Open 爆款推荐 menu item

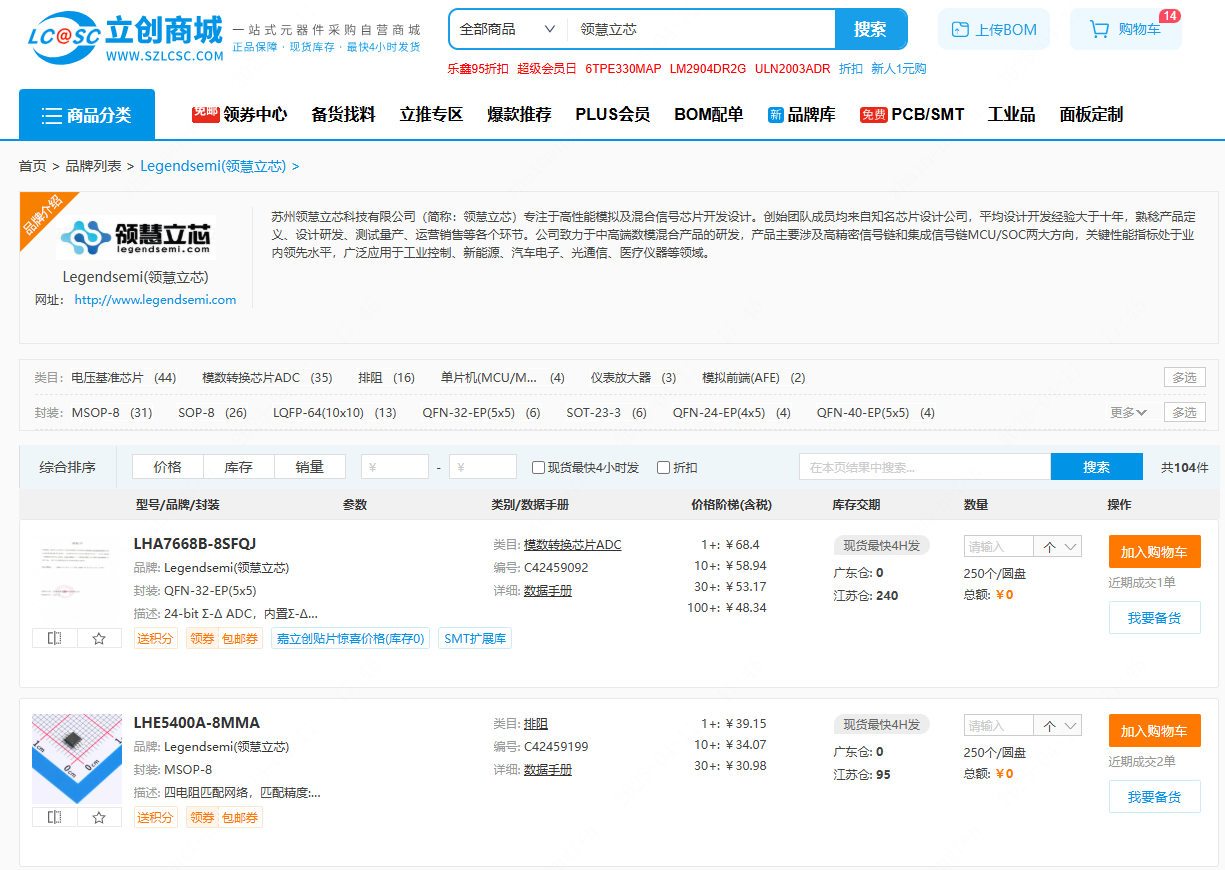519,115
